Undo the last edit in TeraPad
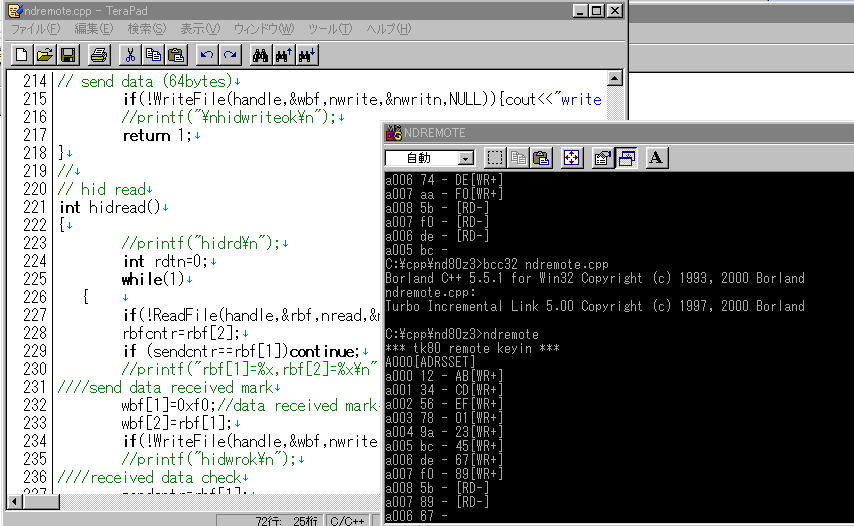The image size is (854, 526). click(206, 55)
